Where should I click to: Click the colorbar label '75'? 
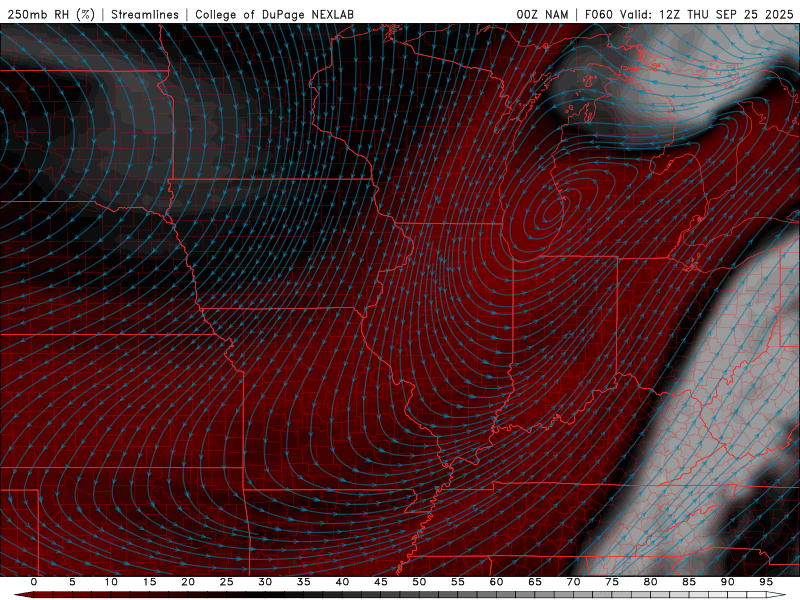tap(612, 582)
